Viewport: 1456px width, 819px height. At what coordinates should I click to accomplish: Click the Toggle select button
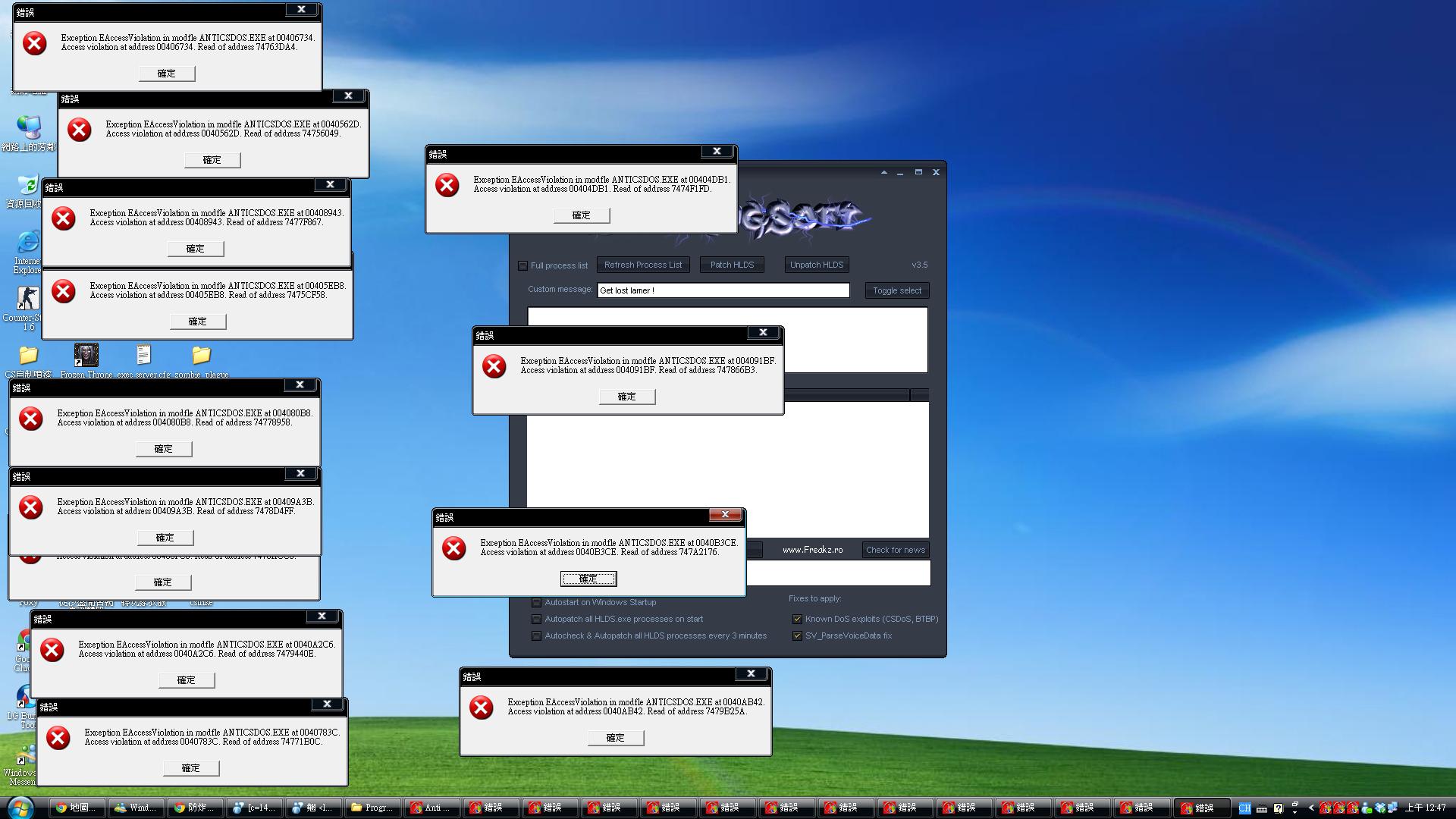(896, 290)
